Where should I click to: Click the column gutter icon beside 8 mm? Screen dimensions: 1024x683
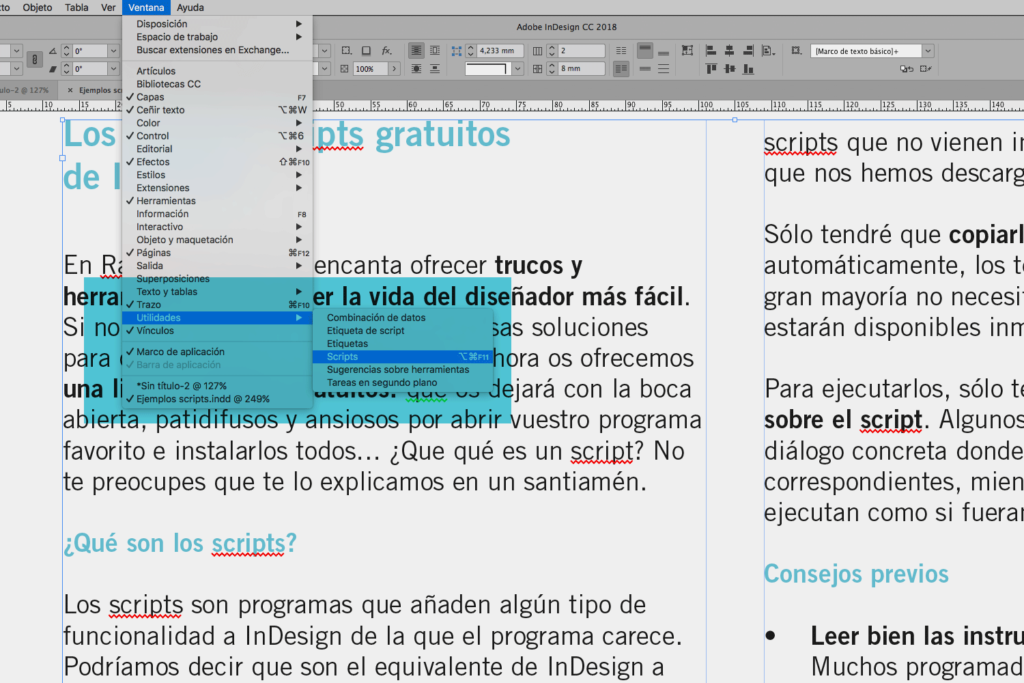click(x=537, y=69)
